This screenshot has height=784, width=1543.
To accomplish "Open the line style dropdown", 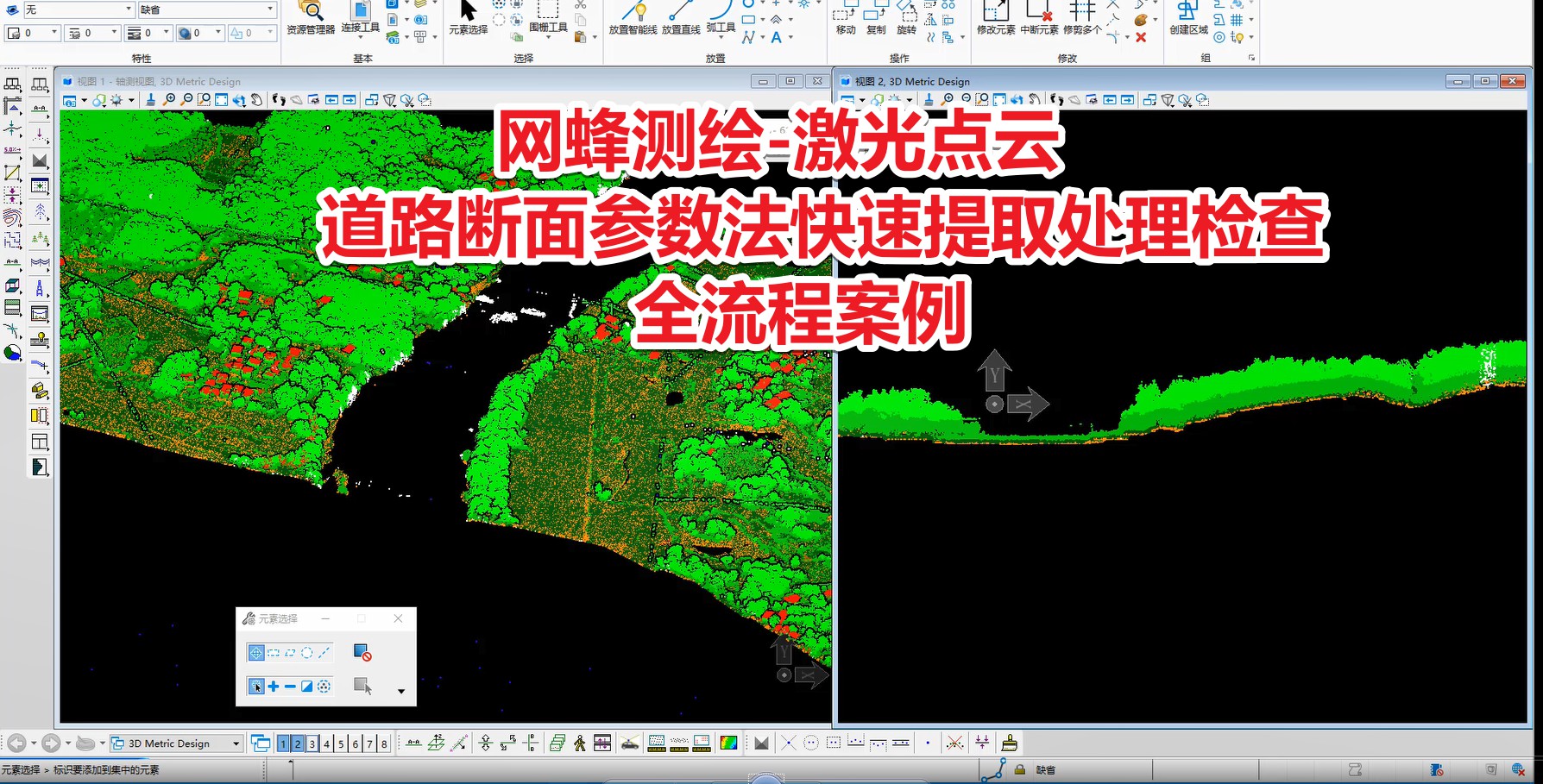I will 92,33.
